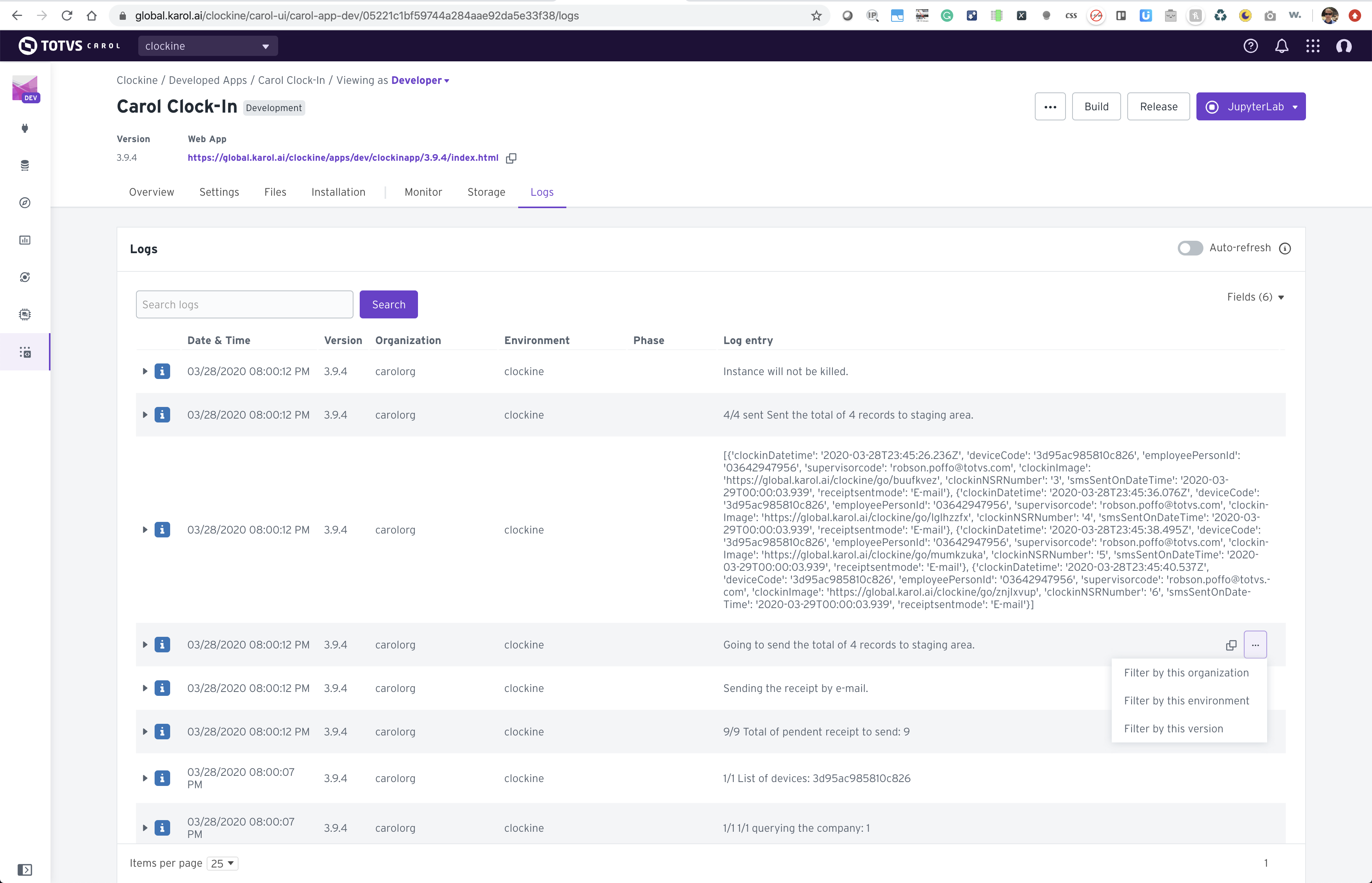Open the notifications bell

pyautogui.click(x=1281, y=46)
